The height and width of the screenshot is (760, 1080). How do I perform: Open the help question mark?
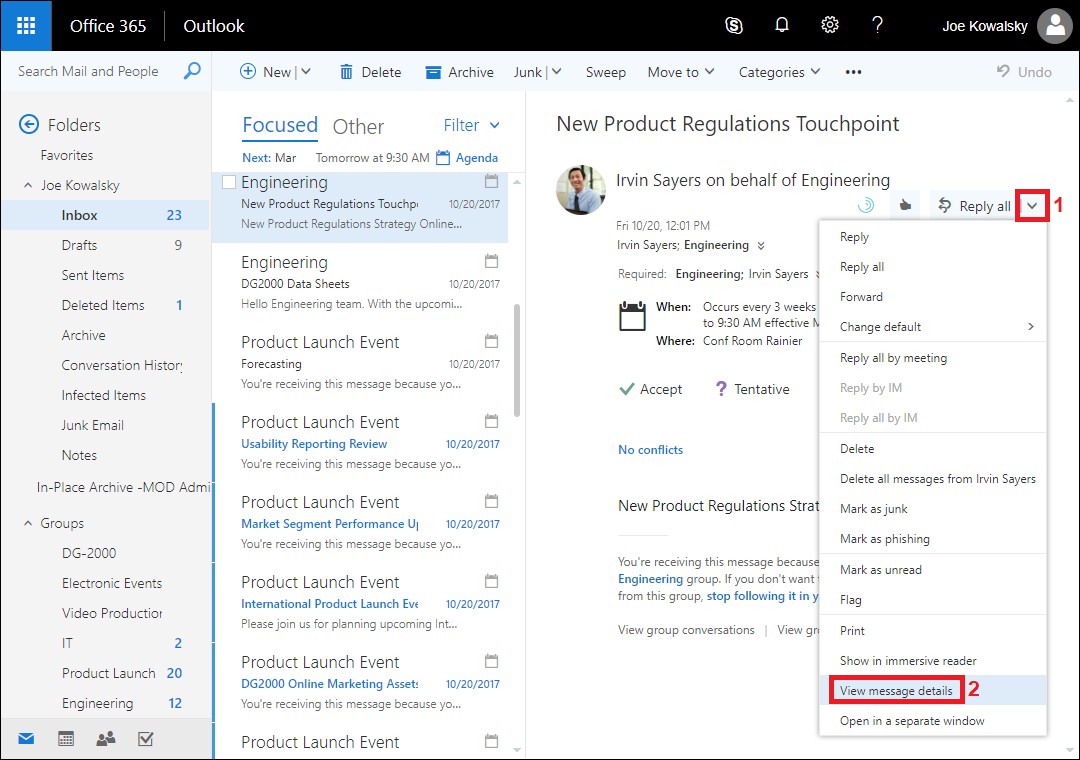point(877,25)
